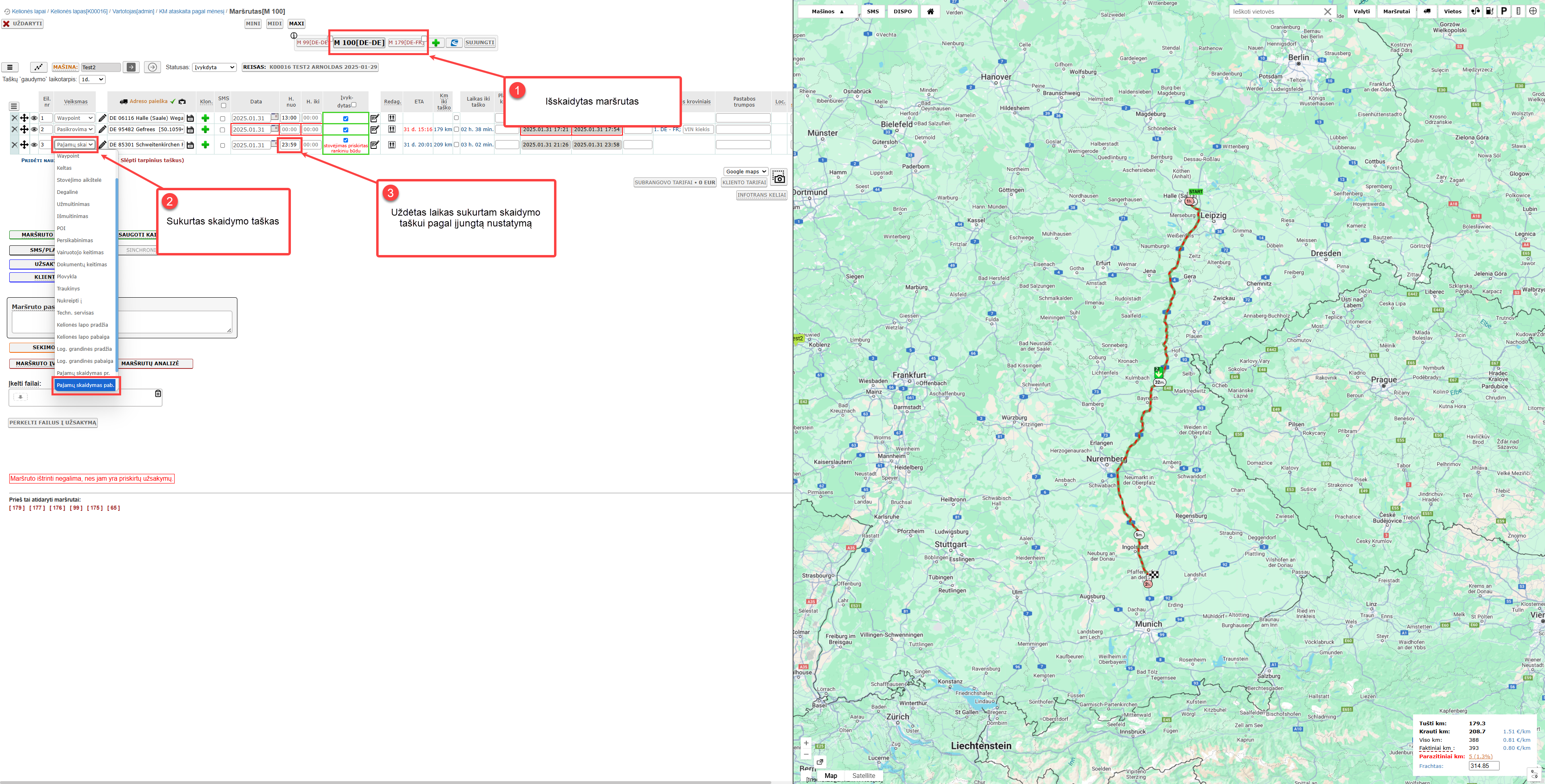Screen dimensions: 1545x784
Task: Open the Veiksmas dropdown in row 1
Action: click(x=74, y=118)
